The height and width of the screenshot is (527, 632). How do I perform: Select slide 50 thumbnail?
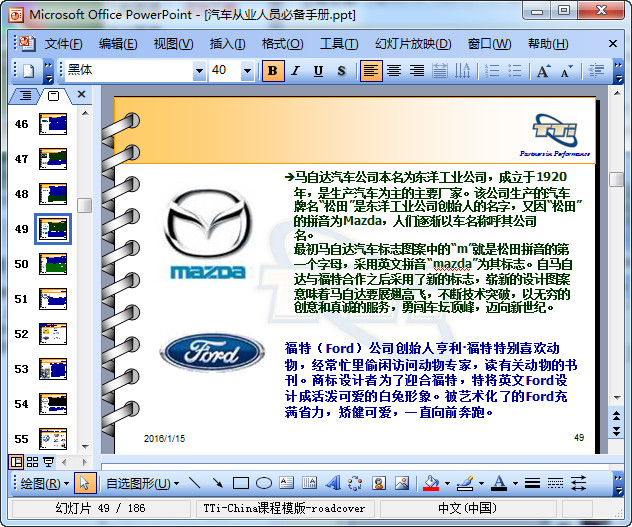click(53, 264)
